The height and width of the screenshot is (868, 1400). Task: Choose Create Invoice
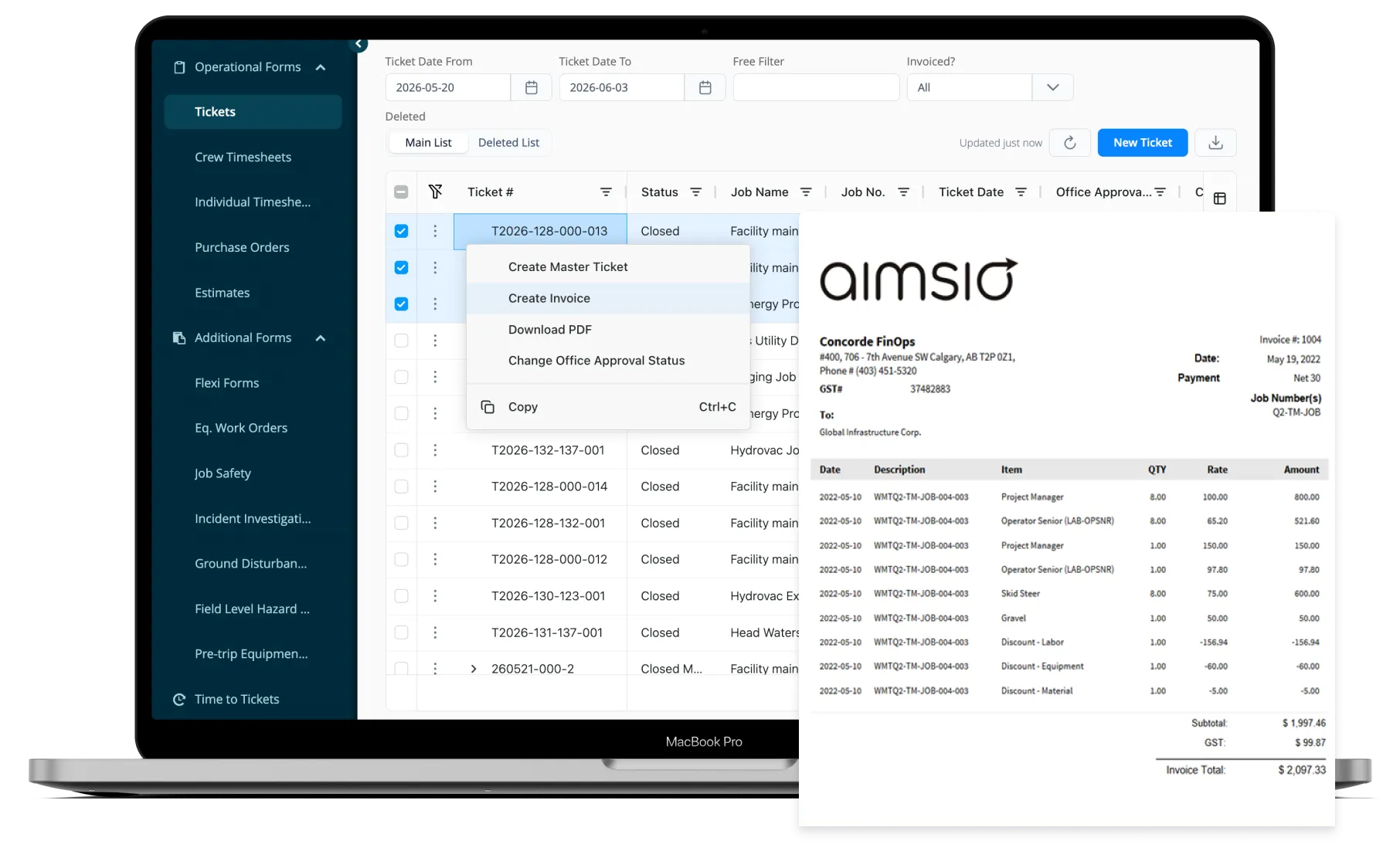(608, 298)
